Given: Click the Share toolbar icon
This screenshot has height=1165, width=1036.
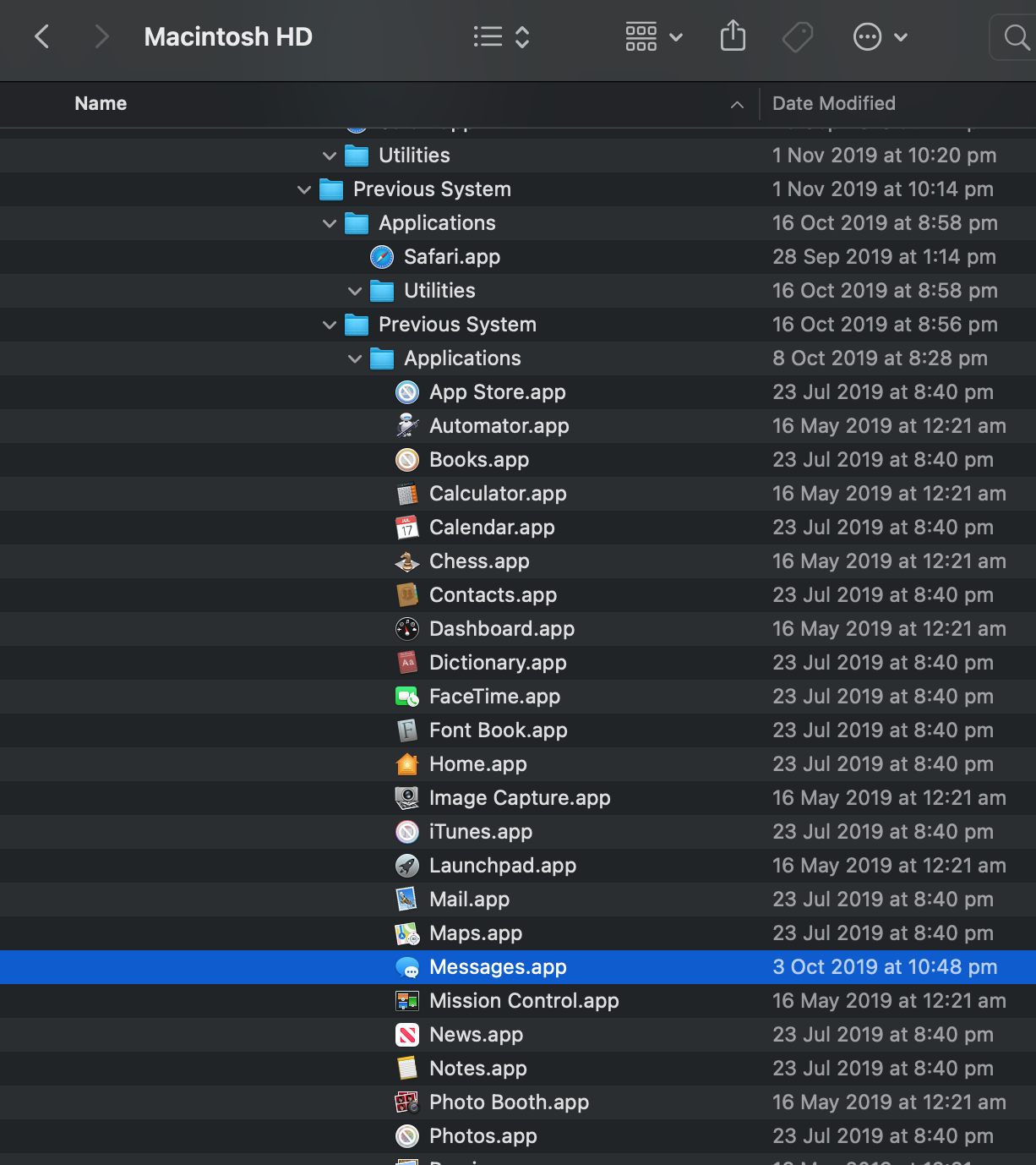Looking at the screenshot, I should click(x=733, y=36).
